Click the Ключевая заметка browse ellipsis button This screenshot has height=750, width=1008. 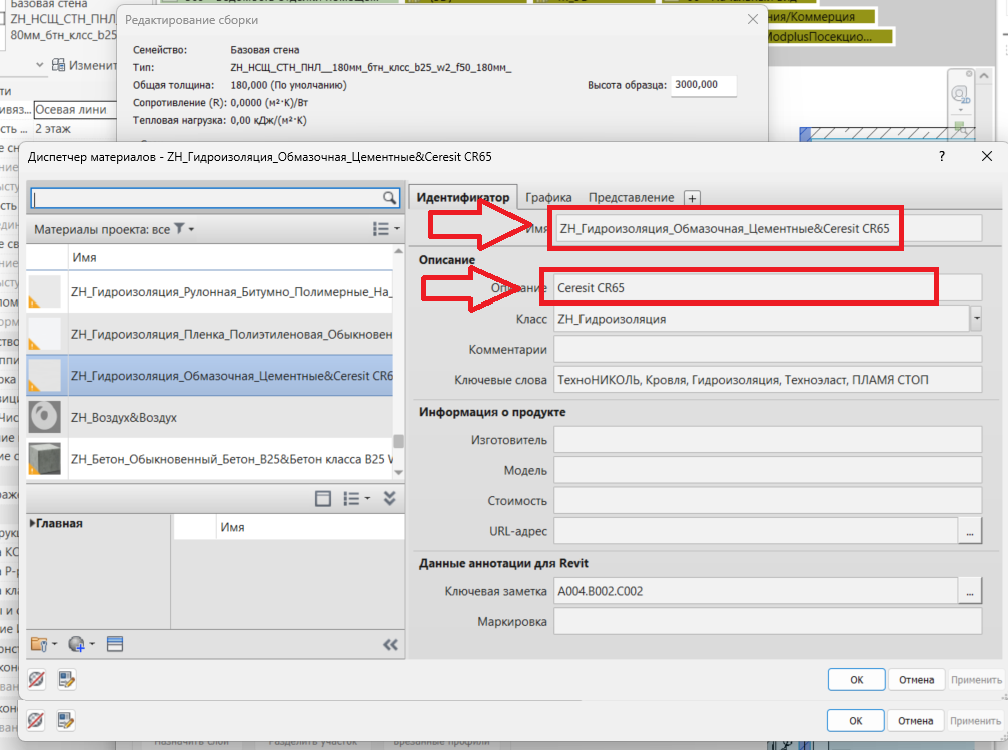969,591
